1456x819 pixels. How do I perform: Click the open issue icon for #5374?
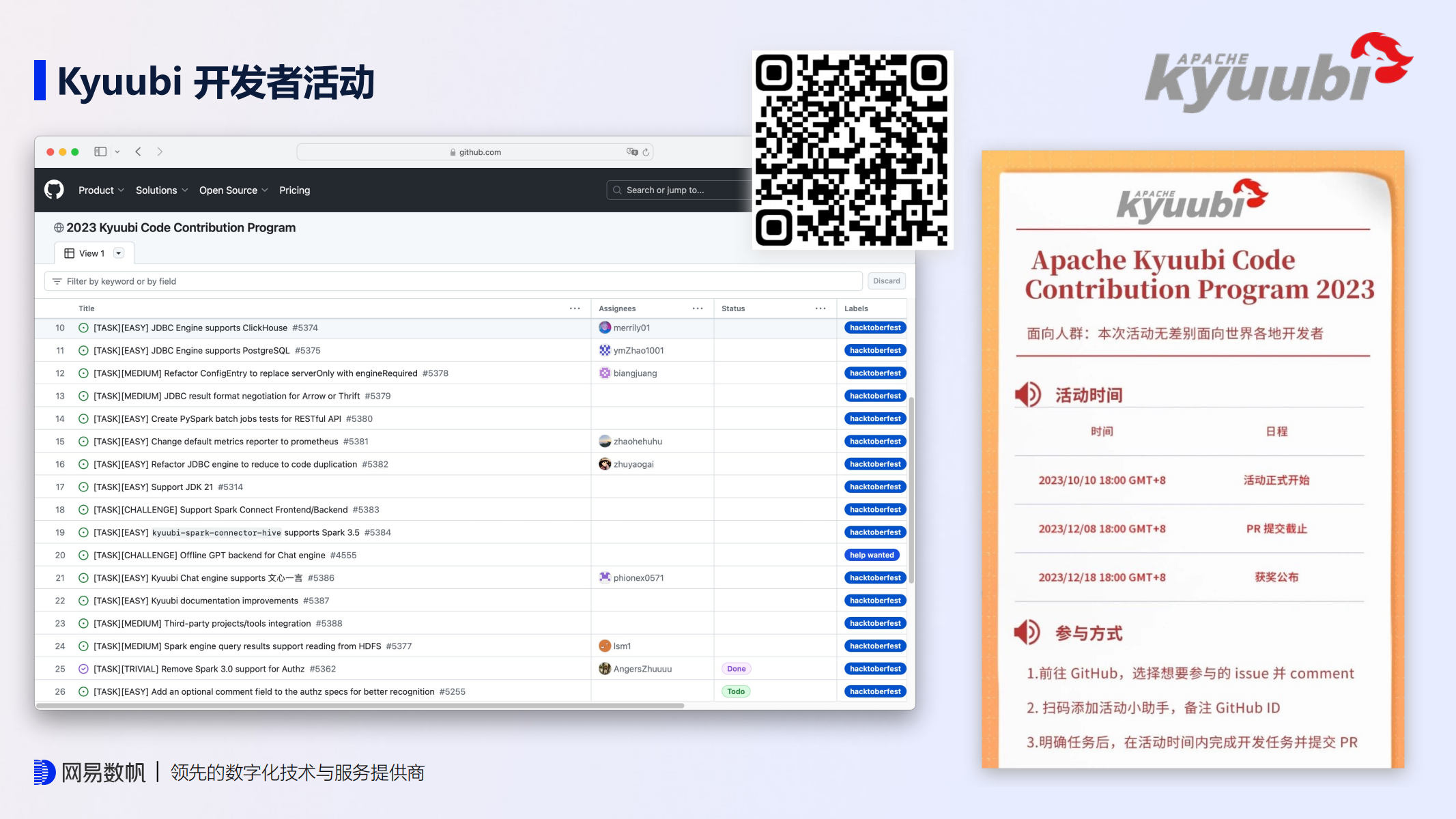[83, 328]
